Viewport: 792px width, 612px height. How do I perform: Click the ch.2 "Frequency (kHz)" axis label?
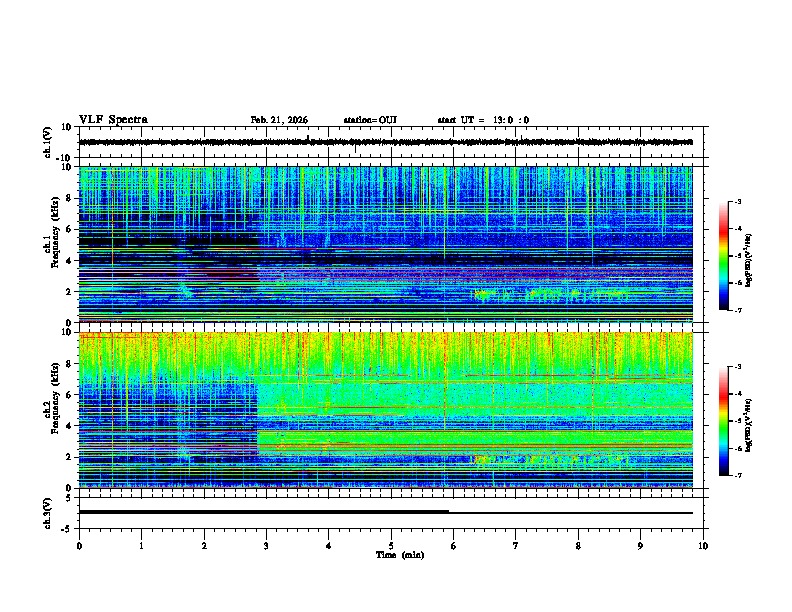click(54, 398)
